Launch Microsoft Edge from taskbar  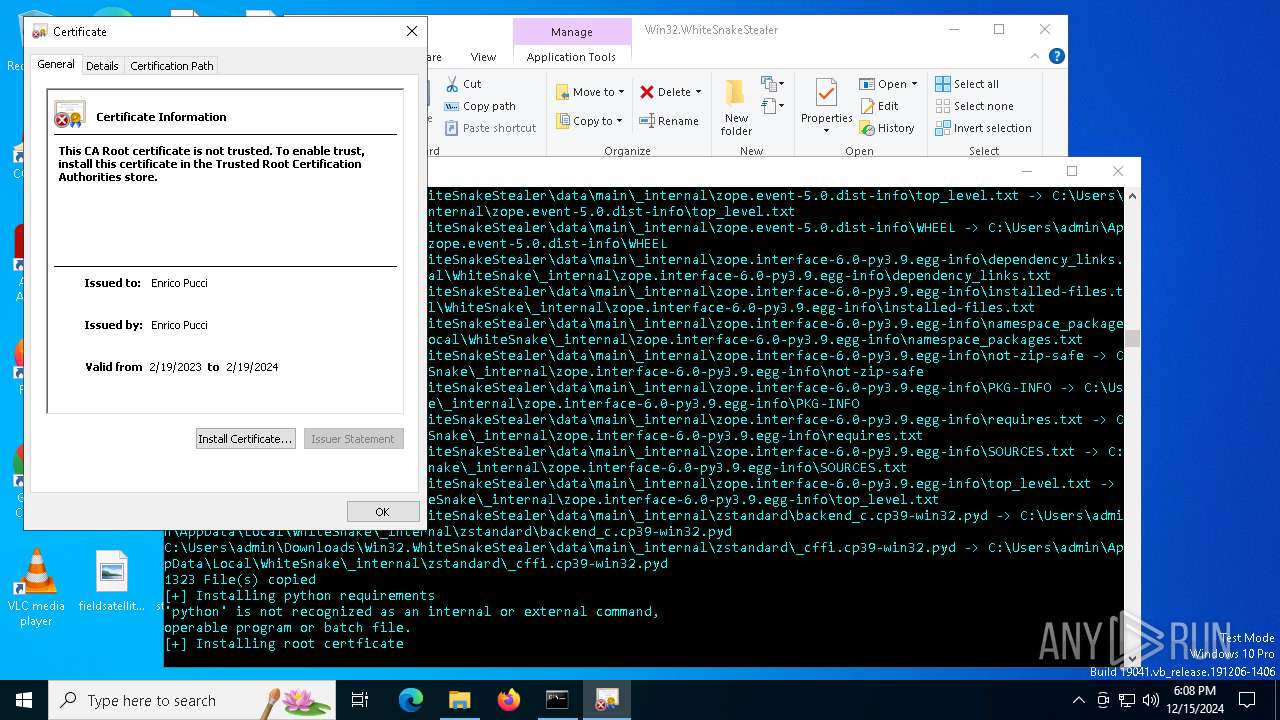pos(411,700)
